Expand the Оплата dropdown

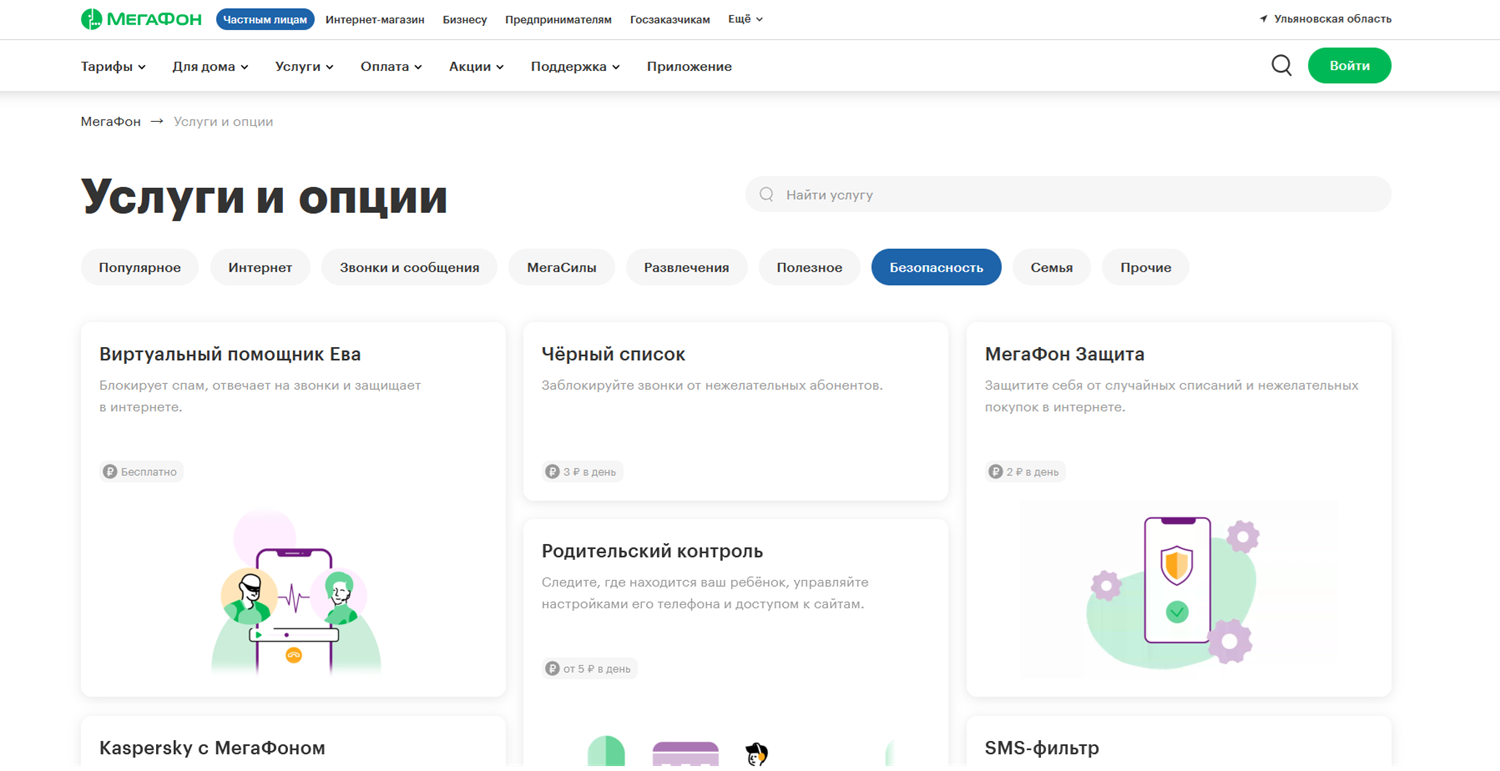click(391, 67)
